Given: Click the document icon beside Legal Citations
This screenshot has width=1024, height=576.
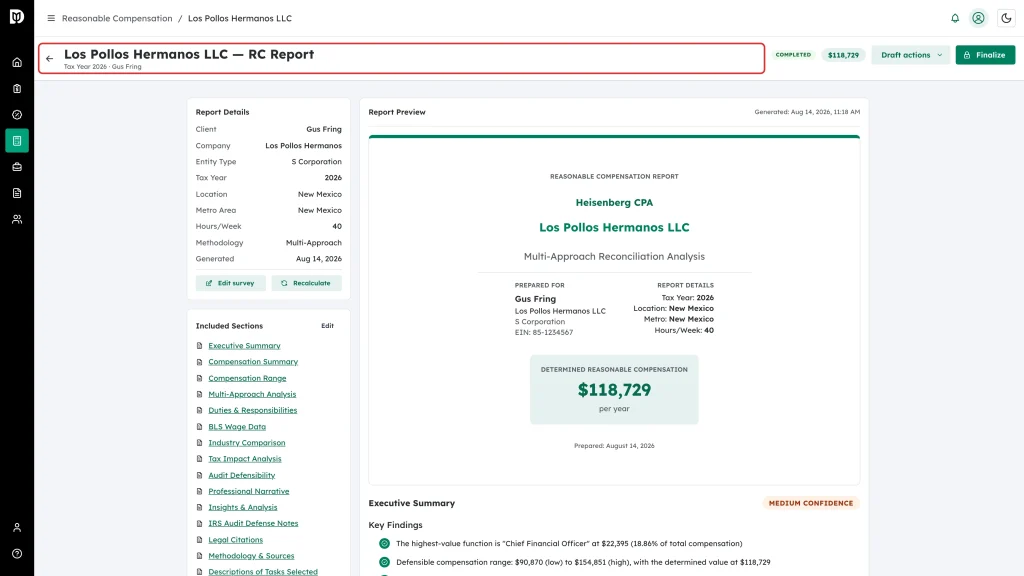Looking at the screenshot, I should [200, 539].
